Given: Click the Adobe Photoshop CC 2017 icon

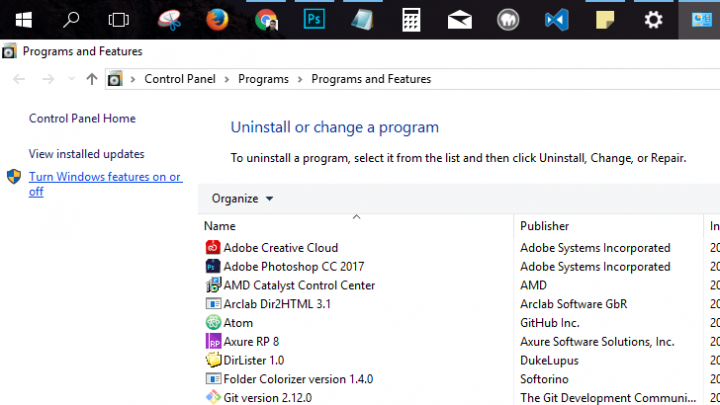Looking at the screenshot, I should pyautogui.click(x=213, y=266).
